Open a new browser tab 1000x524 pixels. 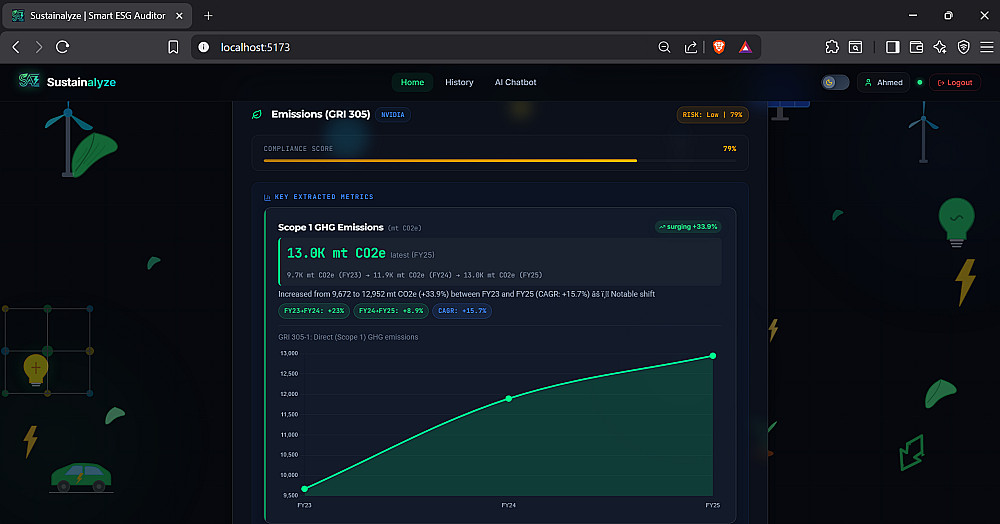pos(208,16)
